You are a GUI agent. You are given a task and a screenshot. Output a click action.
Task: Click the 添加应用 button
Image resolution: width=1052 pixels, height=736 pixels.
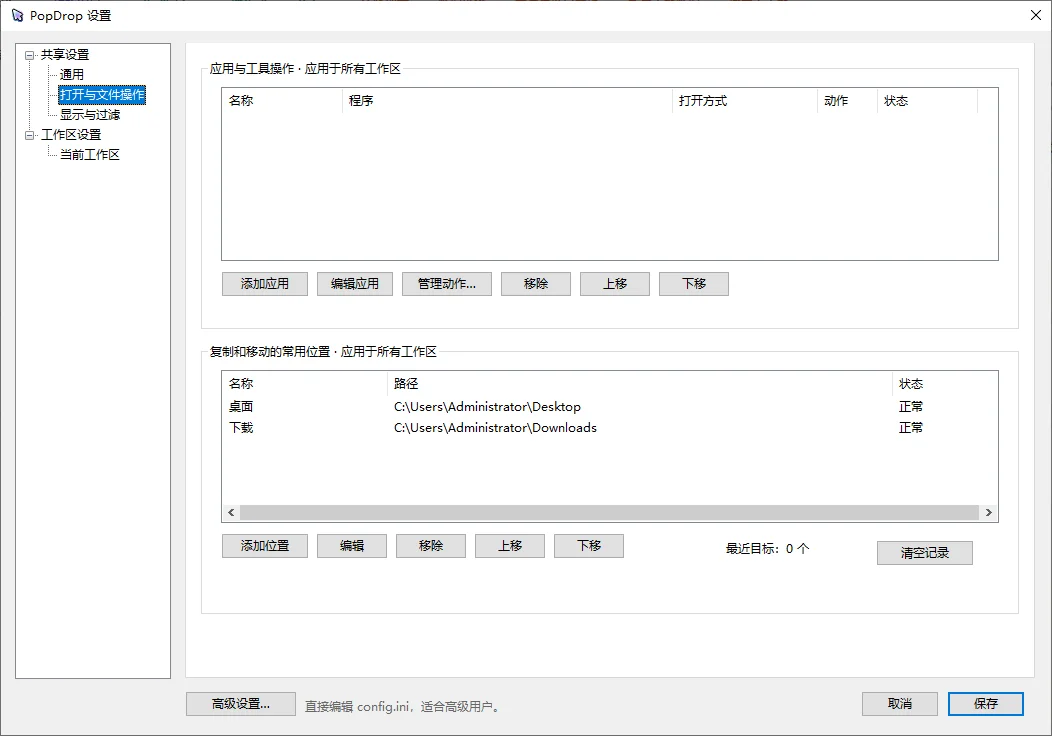[265, 284]
